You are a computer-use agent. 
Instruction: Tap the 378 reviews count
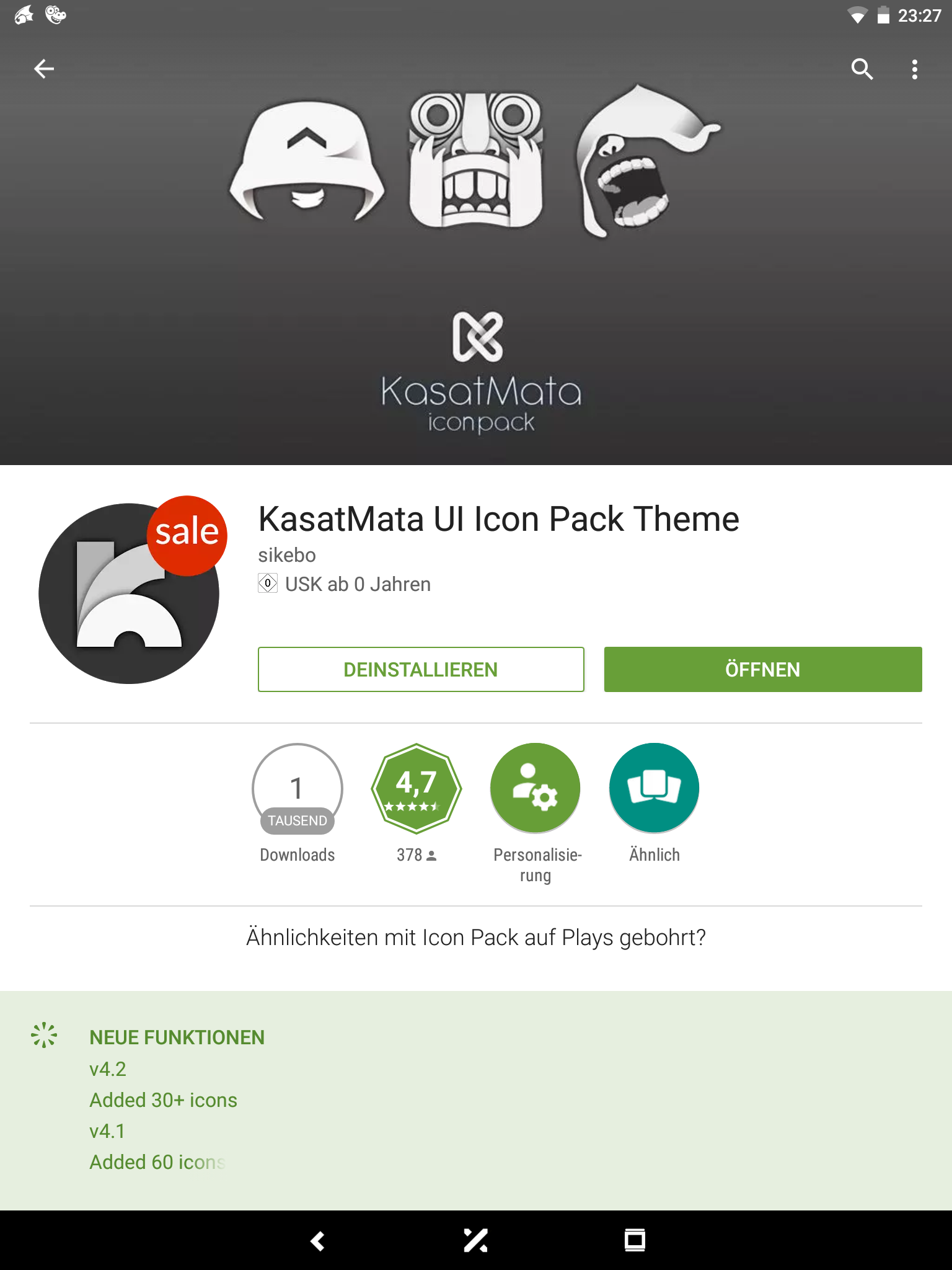(x=416, y=856)
